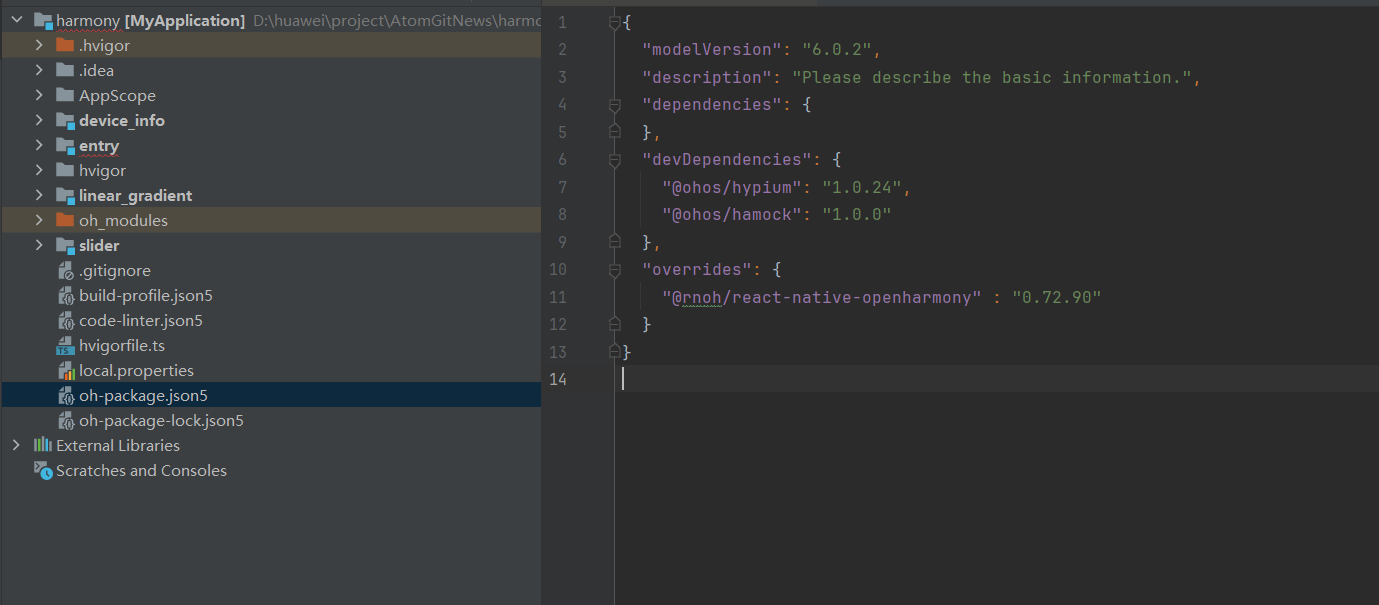1379x605 pixels.
Task: Click the oh-package-lock.json5 file icon
Action: [x=65, y=420]
